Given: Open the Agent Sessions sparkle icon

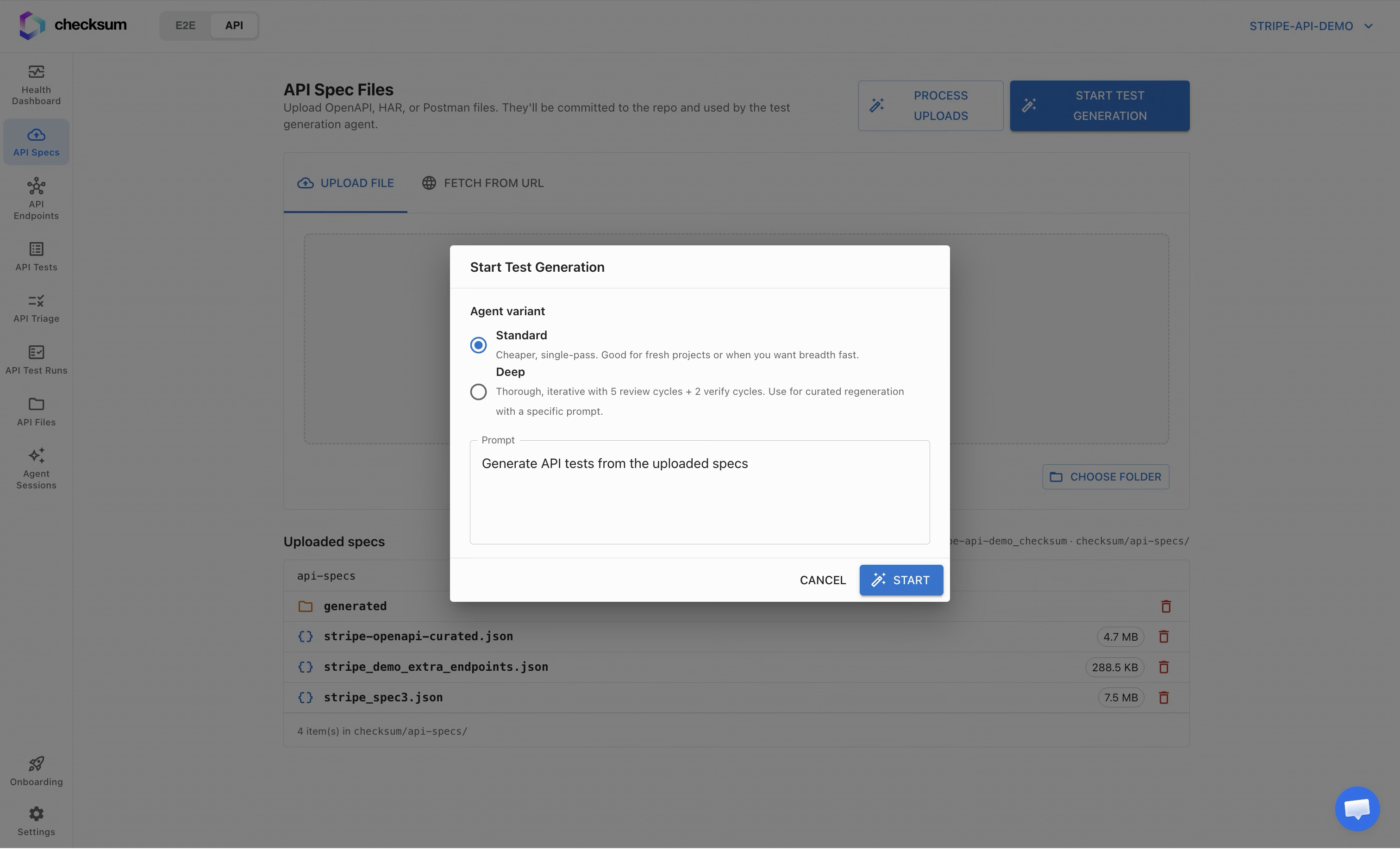Looking at the screenshot, I should pyautogui.click(x=37, y=455).
